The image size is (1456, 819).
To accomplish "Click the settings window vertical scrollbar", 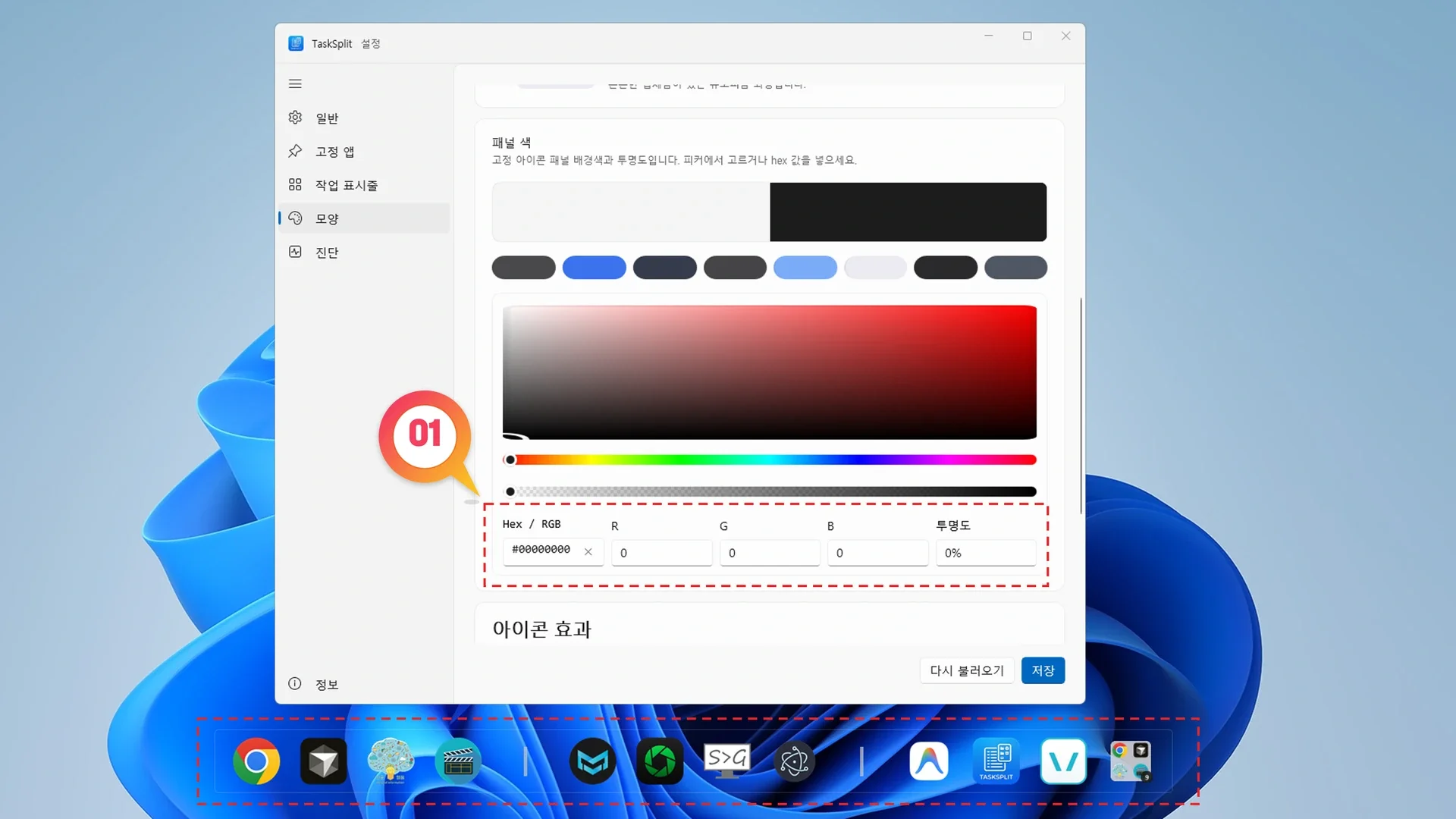I will coord(1081,406).
